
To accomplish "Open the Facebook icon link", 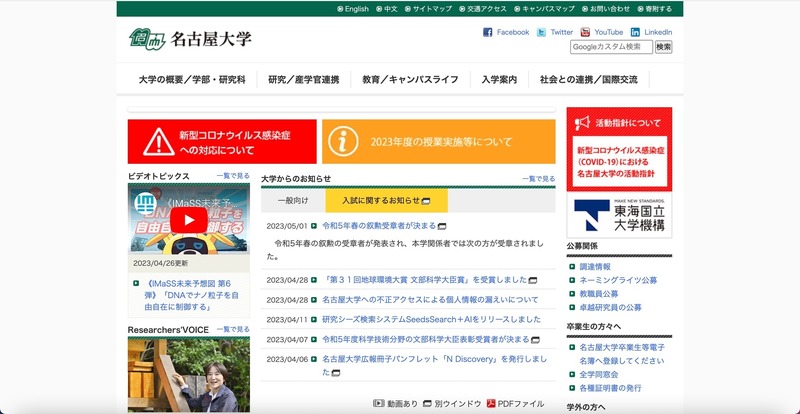I will [488, 32].
